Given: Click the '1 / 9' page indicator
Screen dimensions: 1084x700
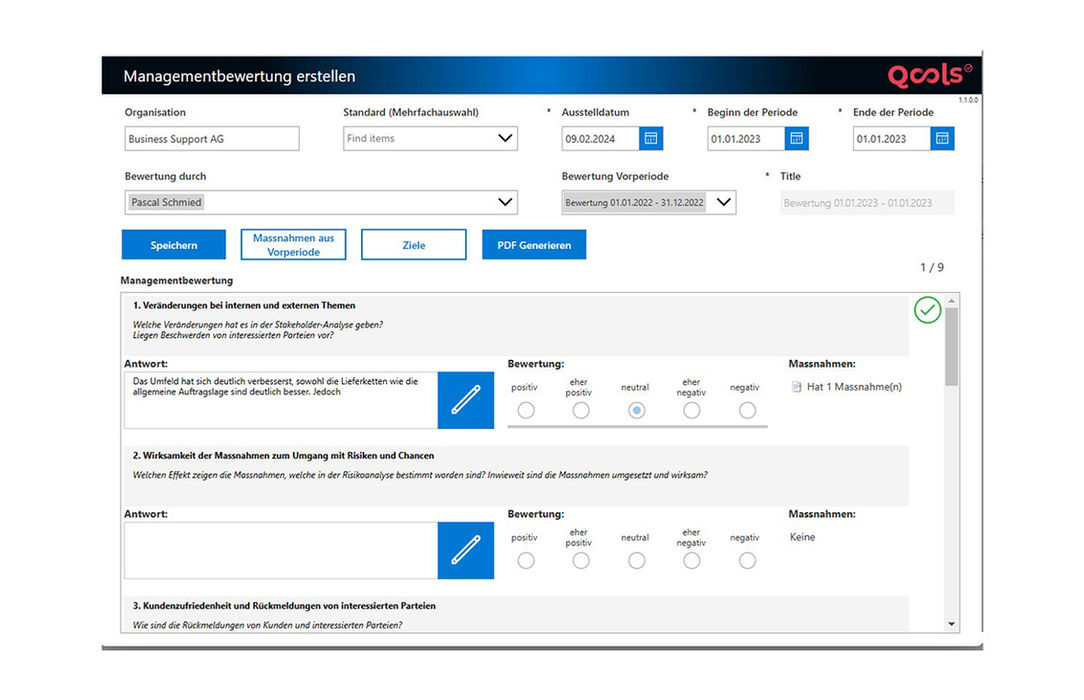Looking at the screenshot, I should 931,267.
